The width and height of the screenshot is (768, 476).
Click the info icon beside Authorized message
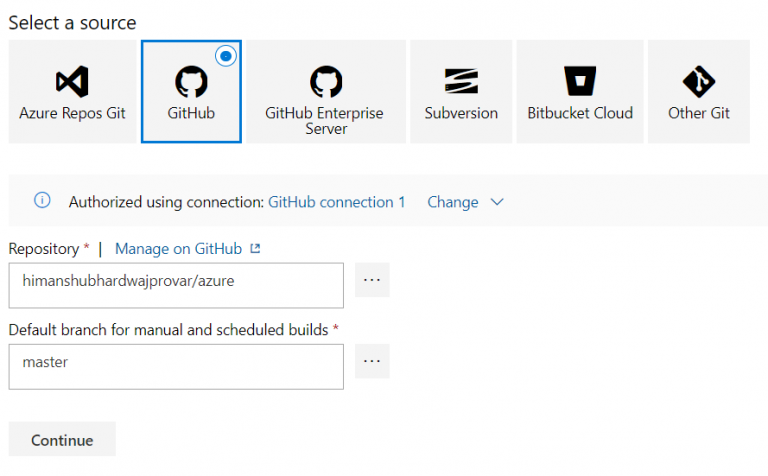tap(42, 201)
